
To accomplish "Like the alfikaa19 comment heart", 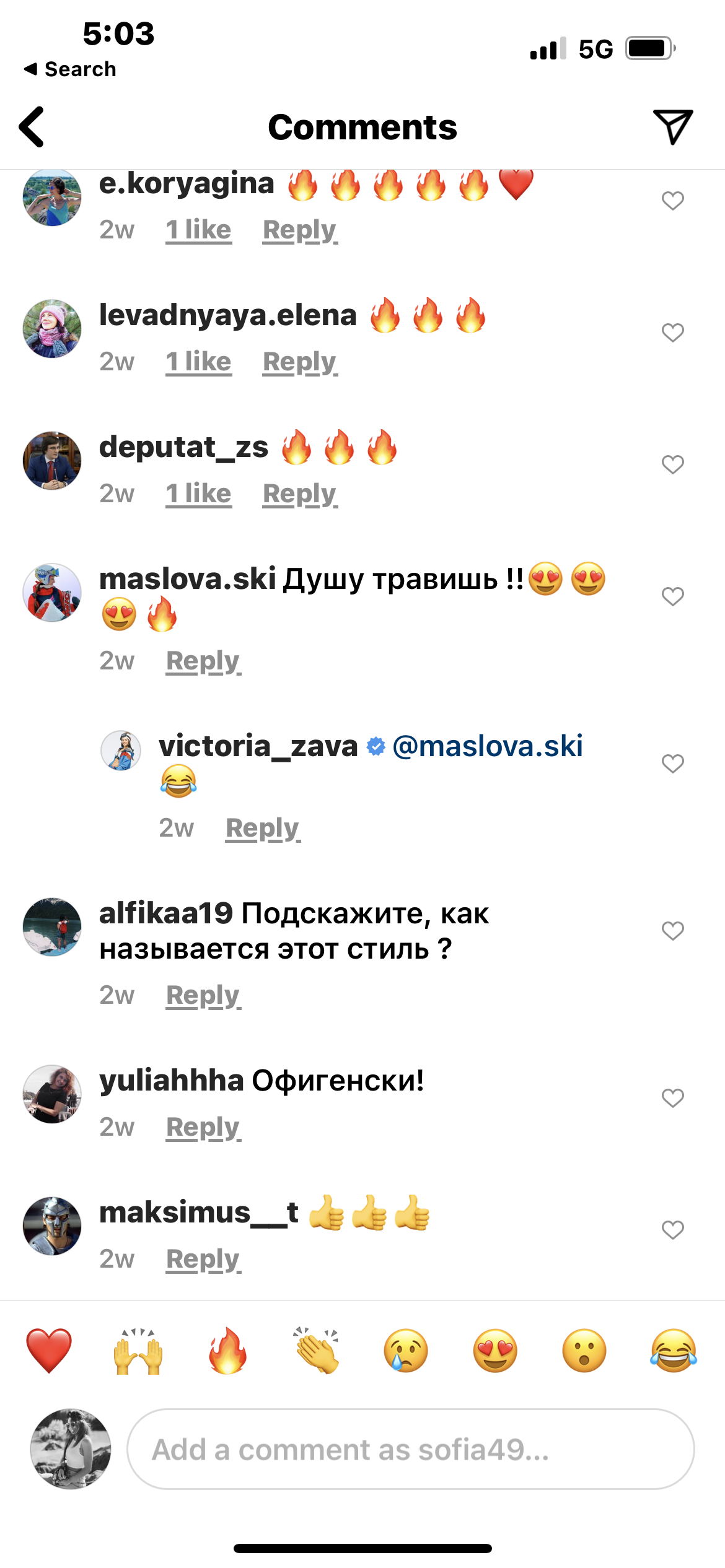I will (672, 931).
